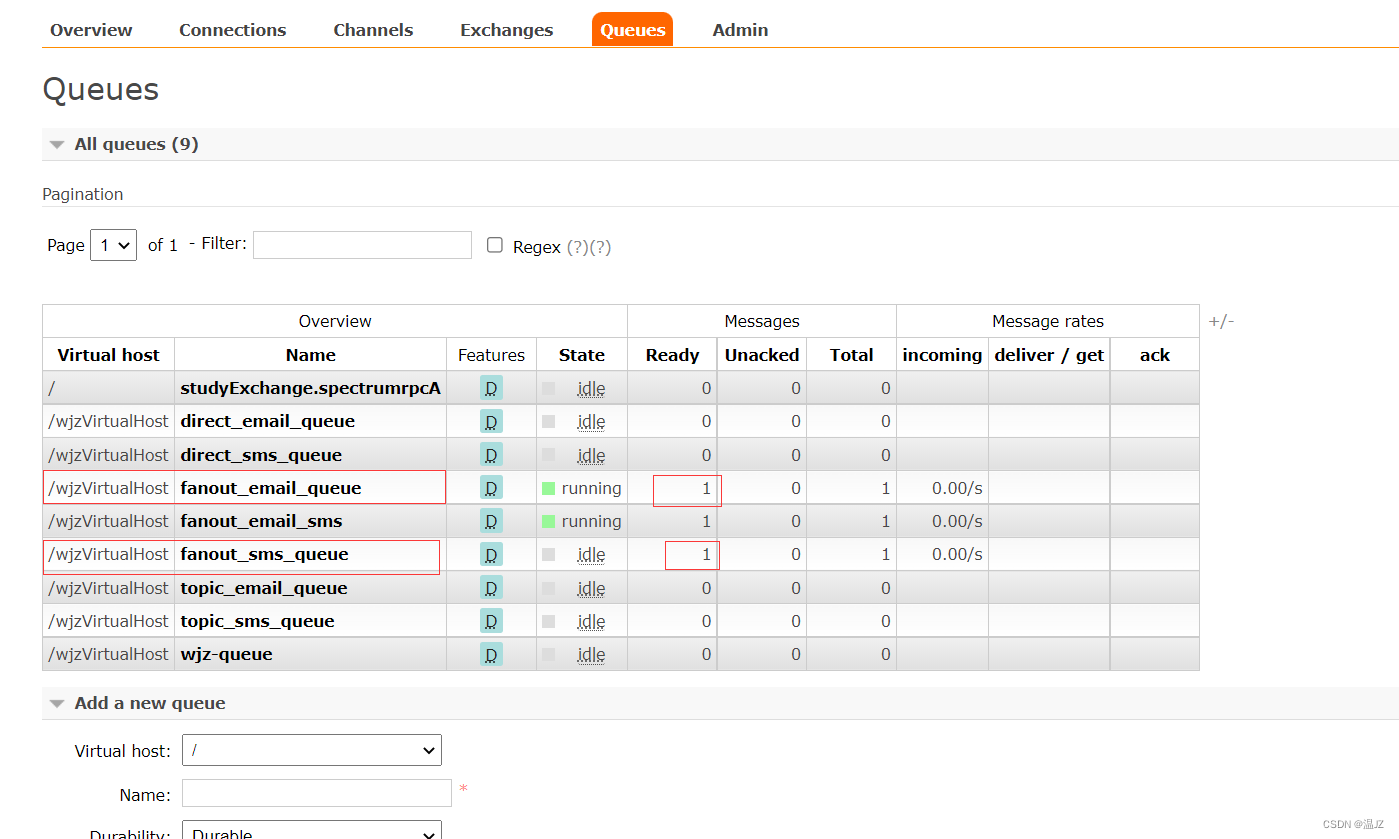Click the Ready count of fanout_email_sms

pyautogui.click(x=706, y=521)
